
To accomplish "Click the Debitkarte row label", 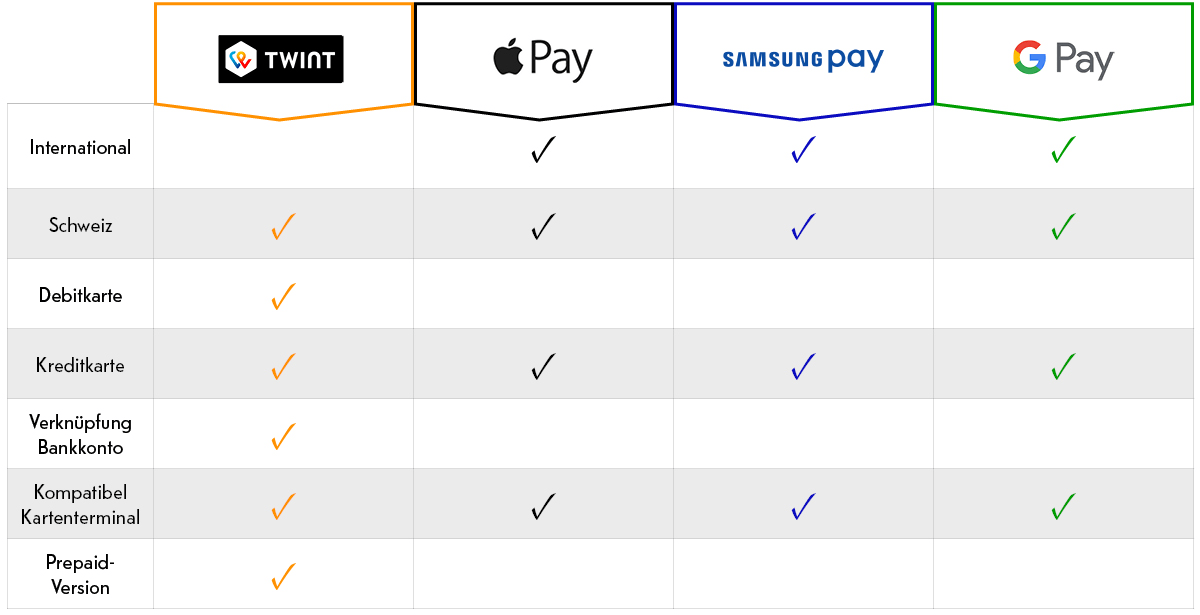I will 80,295.
